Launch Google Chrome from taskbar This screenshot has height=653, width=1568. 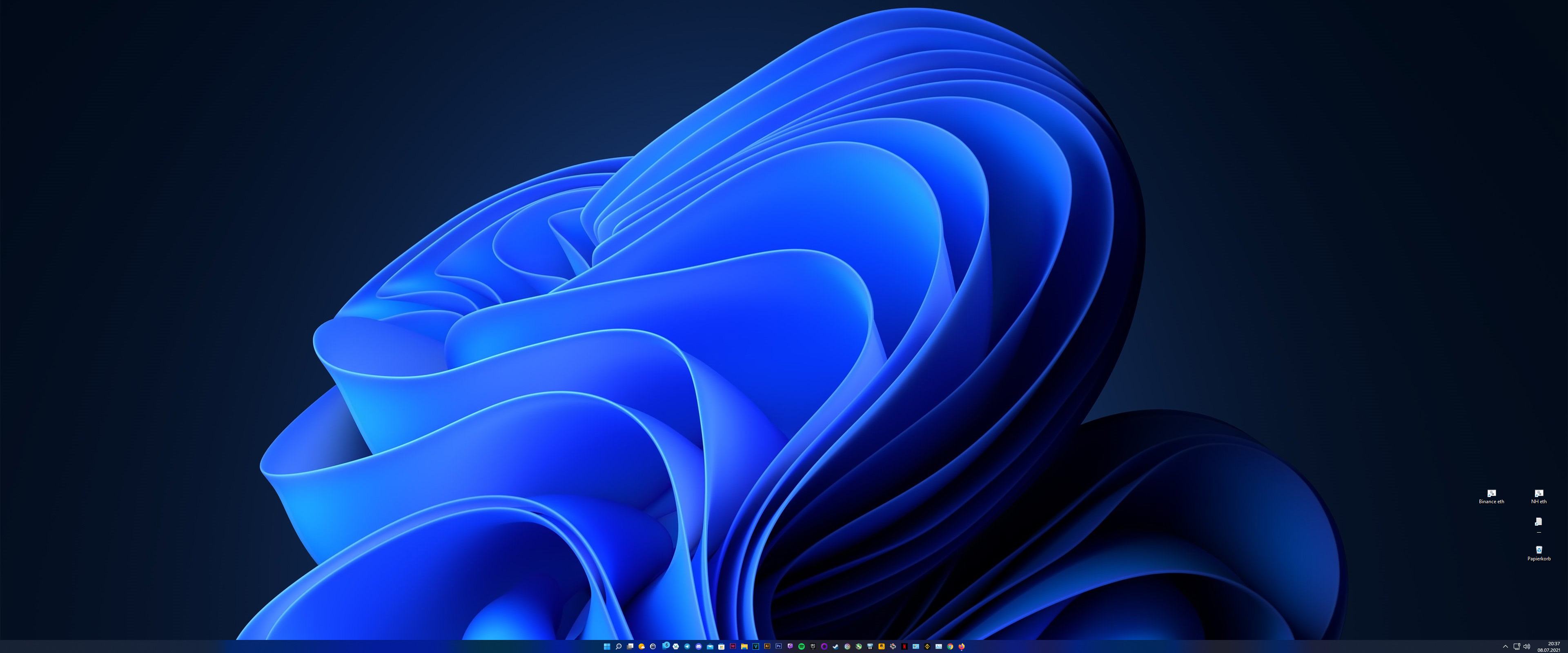(950, 646)
